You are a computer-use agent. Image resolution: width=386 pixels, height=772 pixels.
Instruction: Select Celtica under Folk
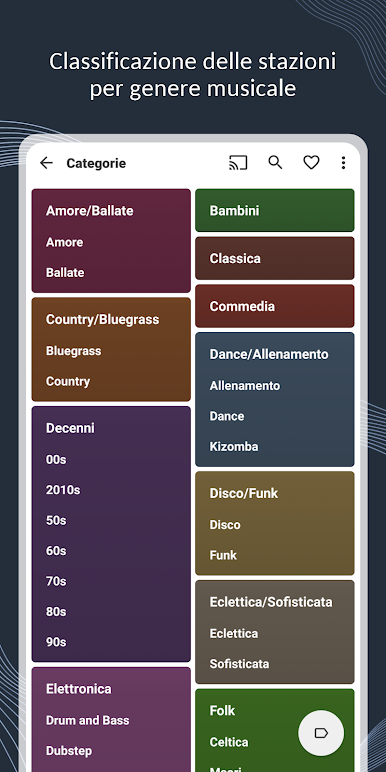tap(229, 742)
